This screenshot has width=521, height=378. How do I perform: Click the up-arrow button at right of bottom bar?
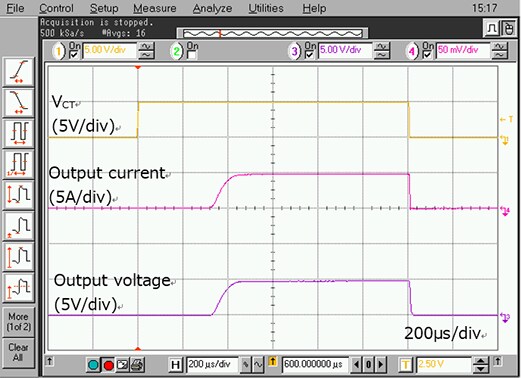[x=498, y=361]
